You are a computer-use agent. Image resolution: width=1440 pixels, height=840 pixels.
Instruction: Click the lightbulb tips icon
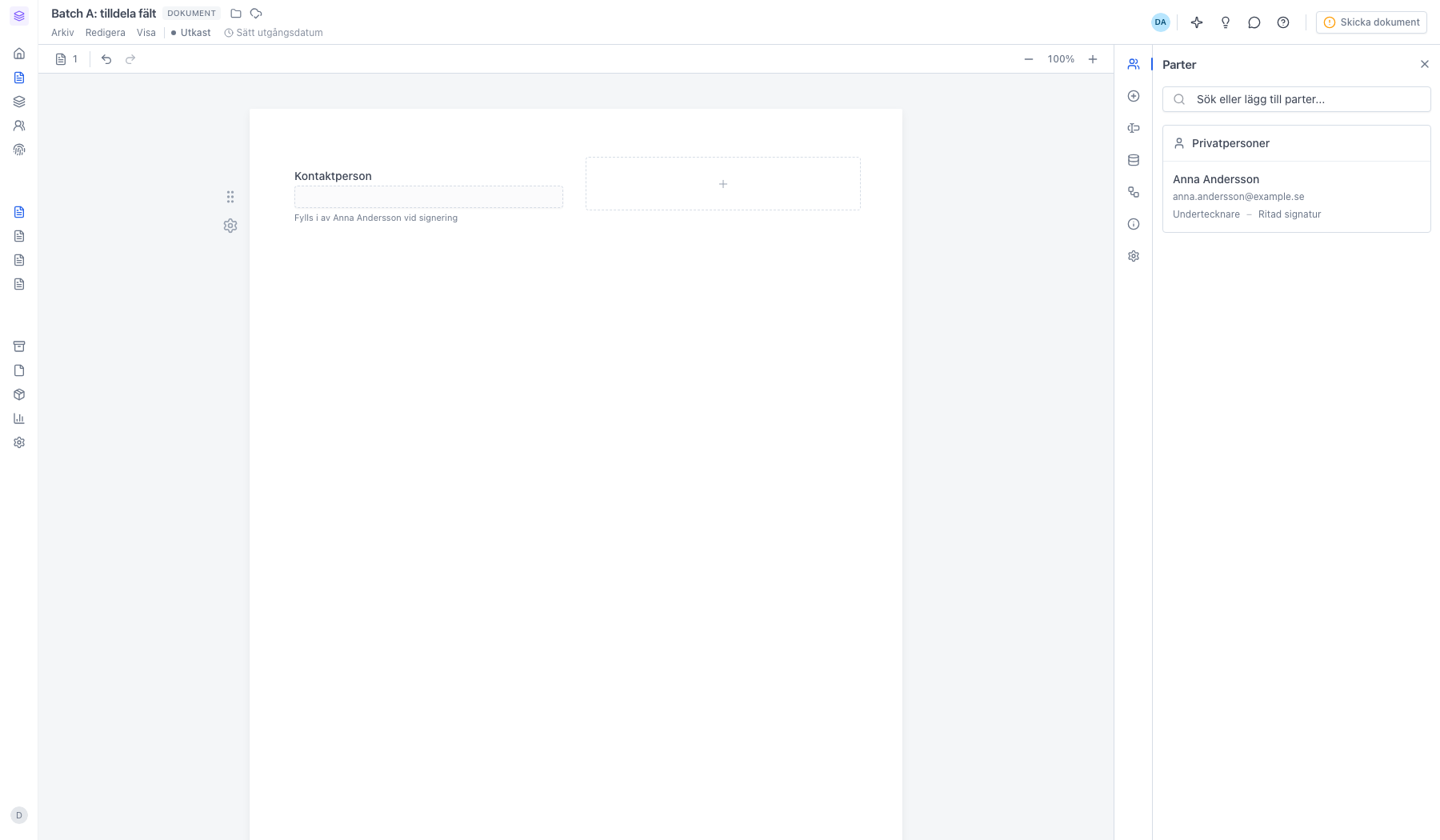(x=1226, y=22)
